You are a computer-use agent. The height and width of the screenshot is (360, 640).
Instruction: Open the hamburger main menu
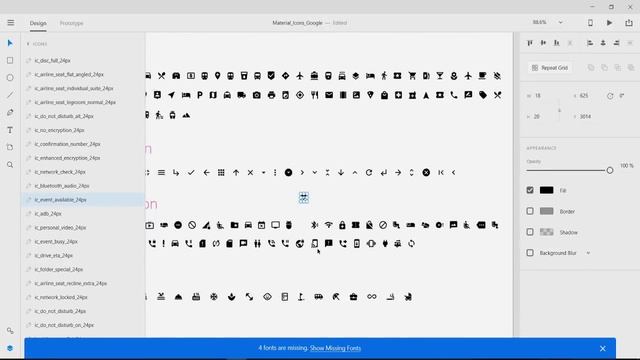[x=11, y=23]
